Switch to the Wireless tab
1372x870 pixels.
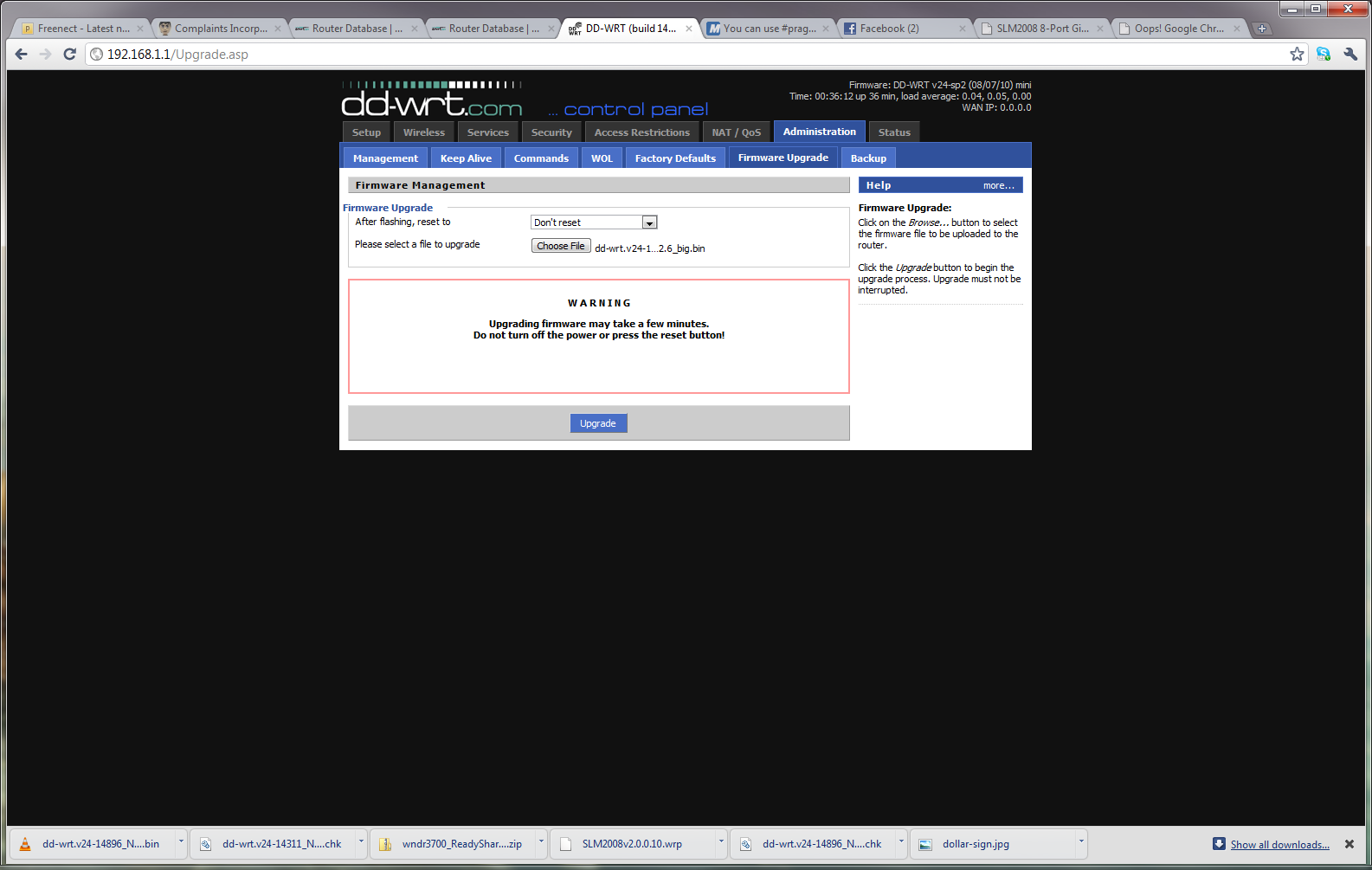click(423, 132)
